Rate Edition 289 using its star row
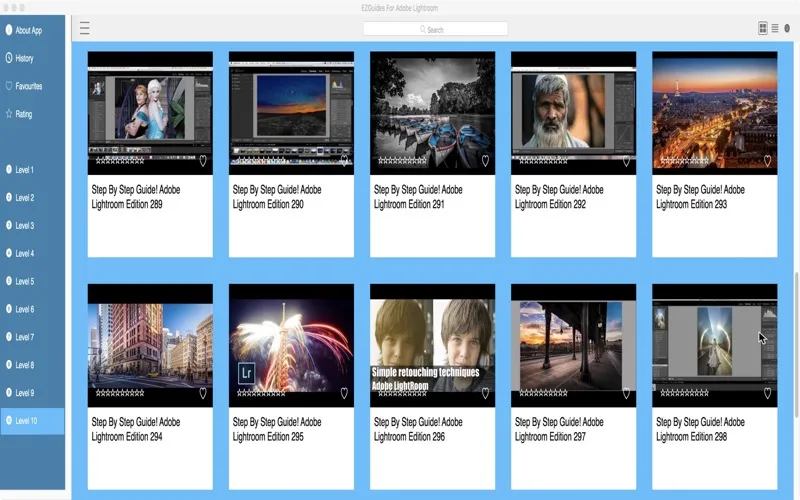This screenshot has width=800, height=500. pos(120,161)
